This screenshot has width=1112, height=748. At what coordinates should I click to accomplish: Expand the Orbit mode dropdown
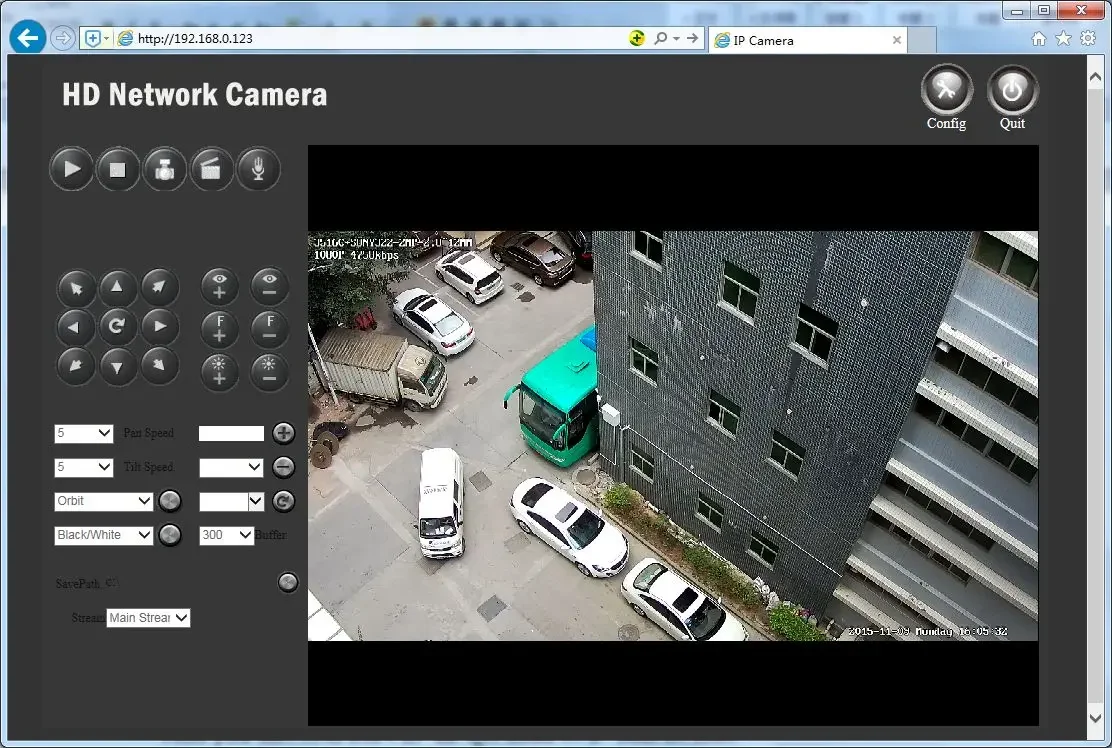103,501
